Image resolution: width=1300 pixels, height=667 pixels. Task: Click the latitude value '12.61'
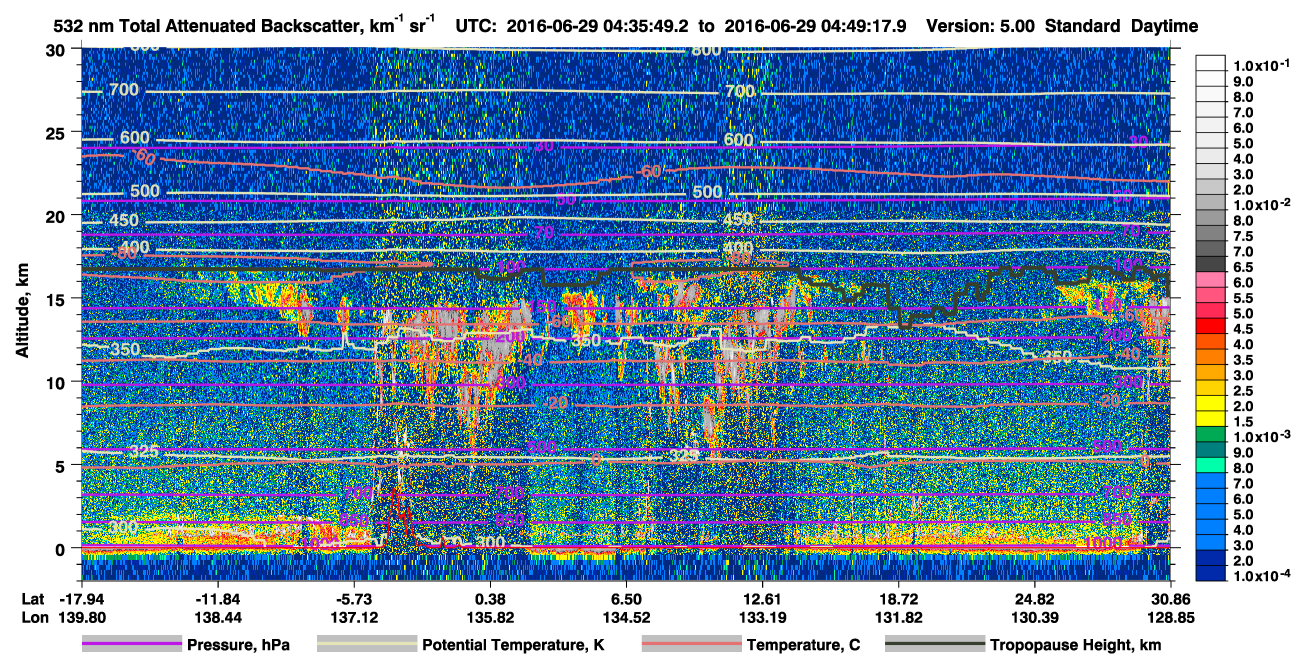(763, 599)
